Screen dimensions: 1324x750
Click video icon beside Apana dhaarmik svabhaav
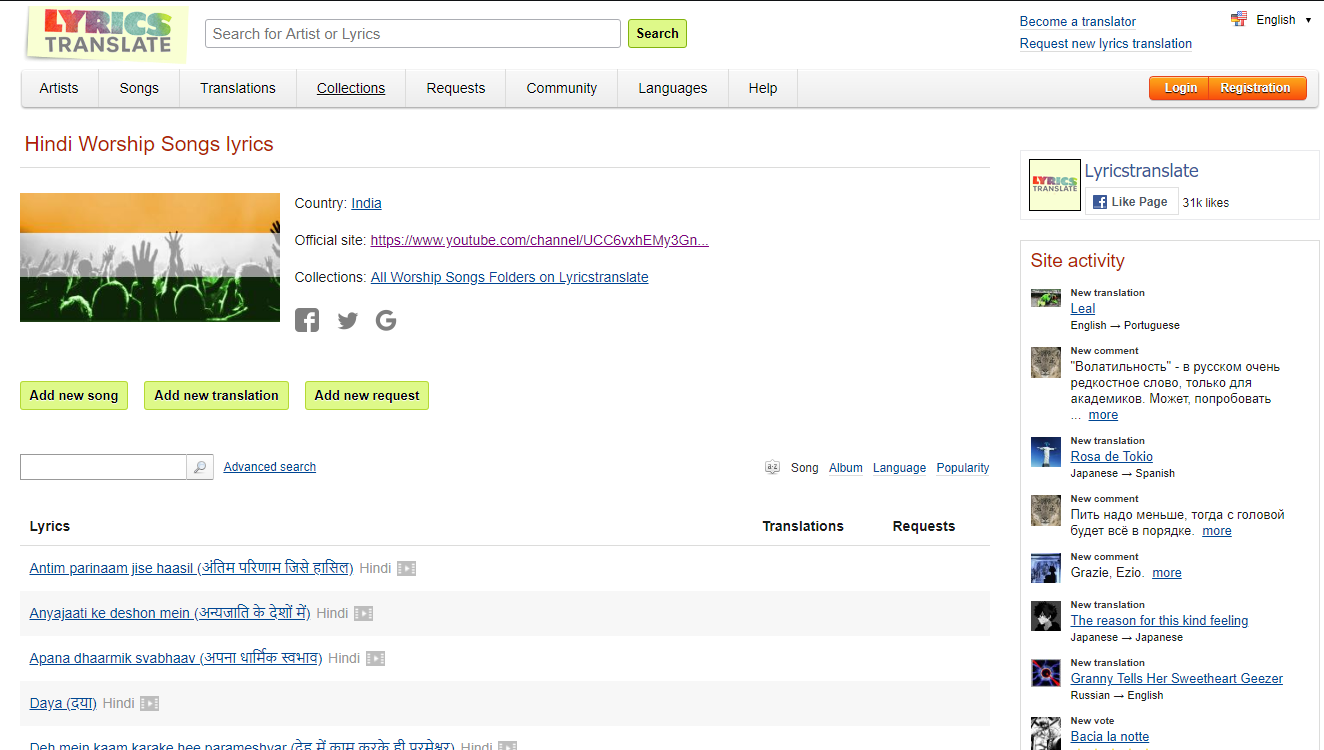[375, 659]
